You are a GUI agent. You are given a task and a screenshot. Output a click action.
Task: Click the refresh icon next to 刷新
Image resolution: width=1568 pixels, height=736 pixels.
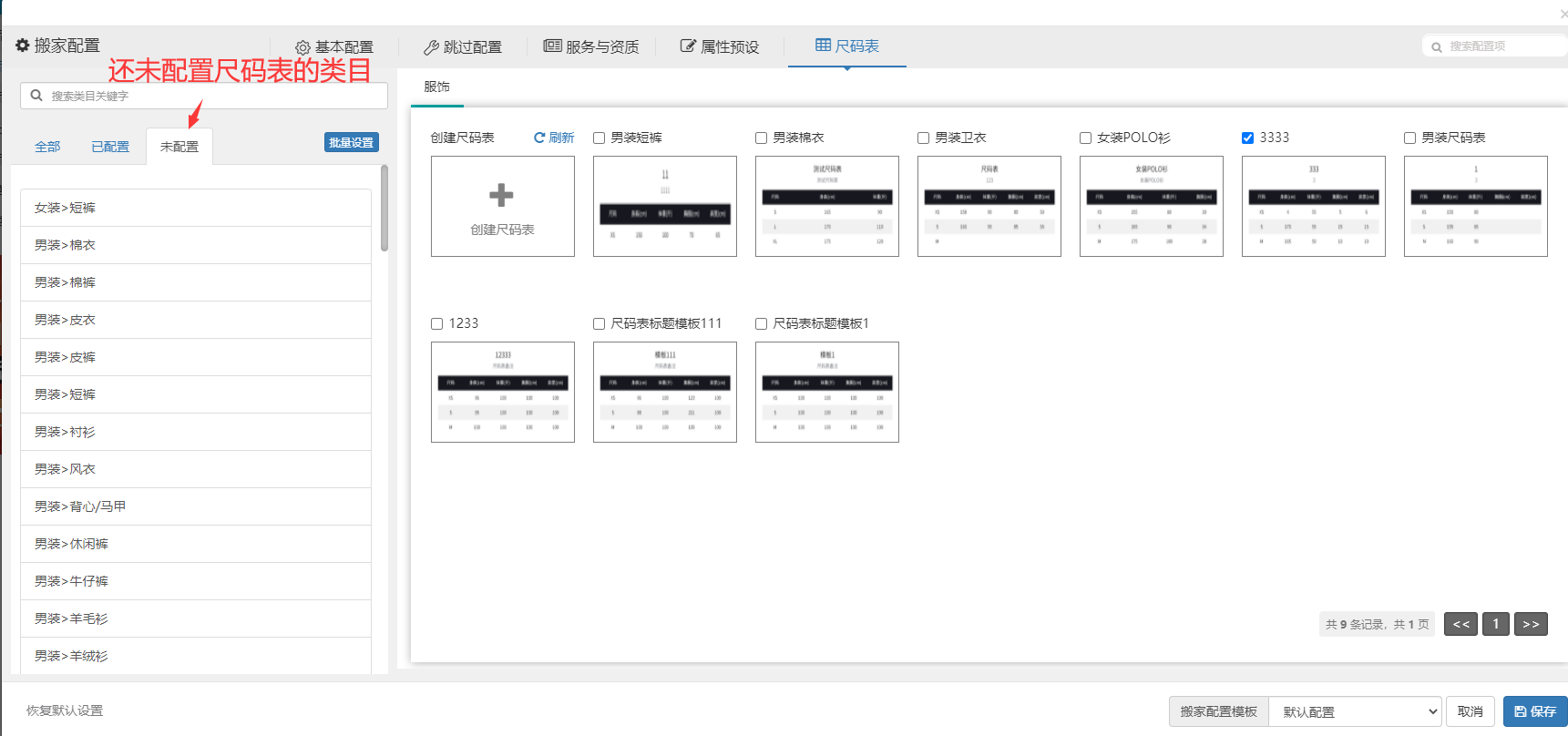click(539, 138)
